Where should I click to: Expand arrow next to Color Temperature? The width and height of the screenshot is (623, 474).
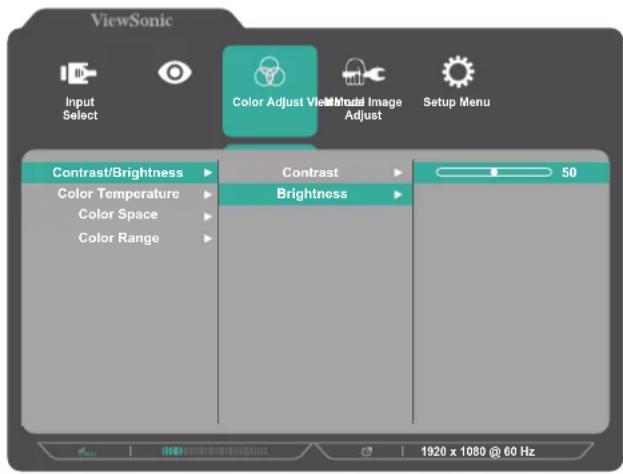208,195
